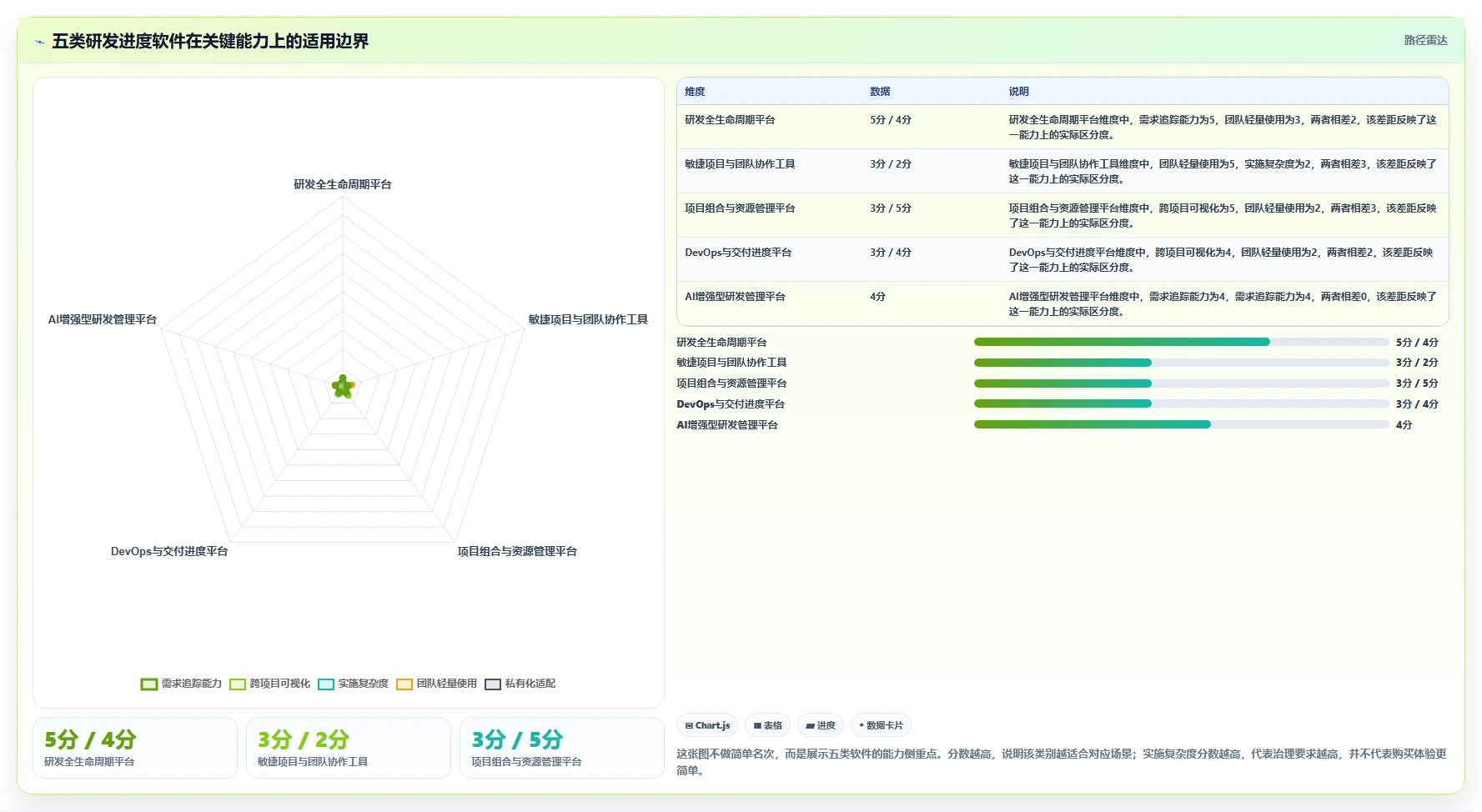Click the Chart.js chip
This screenshot has width=1482, height=812.
tap(707, 725)
